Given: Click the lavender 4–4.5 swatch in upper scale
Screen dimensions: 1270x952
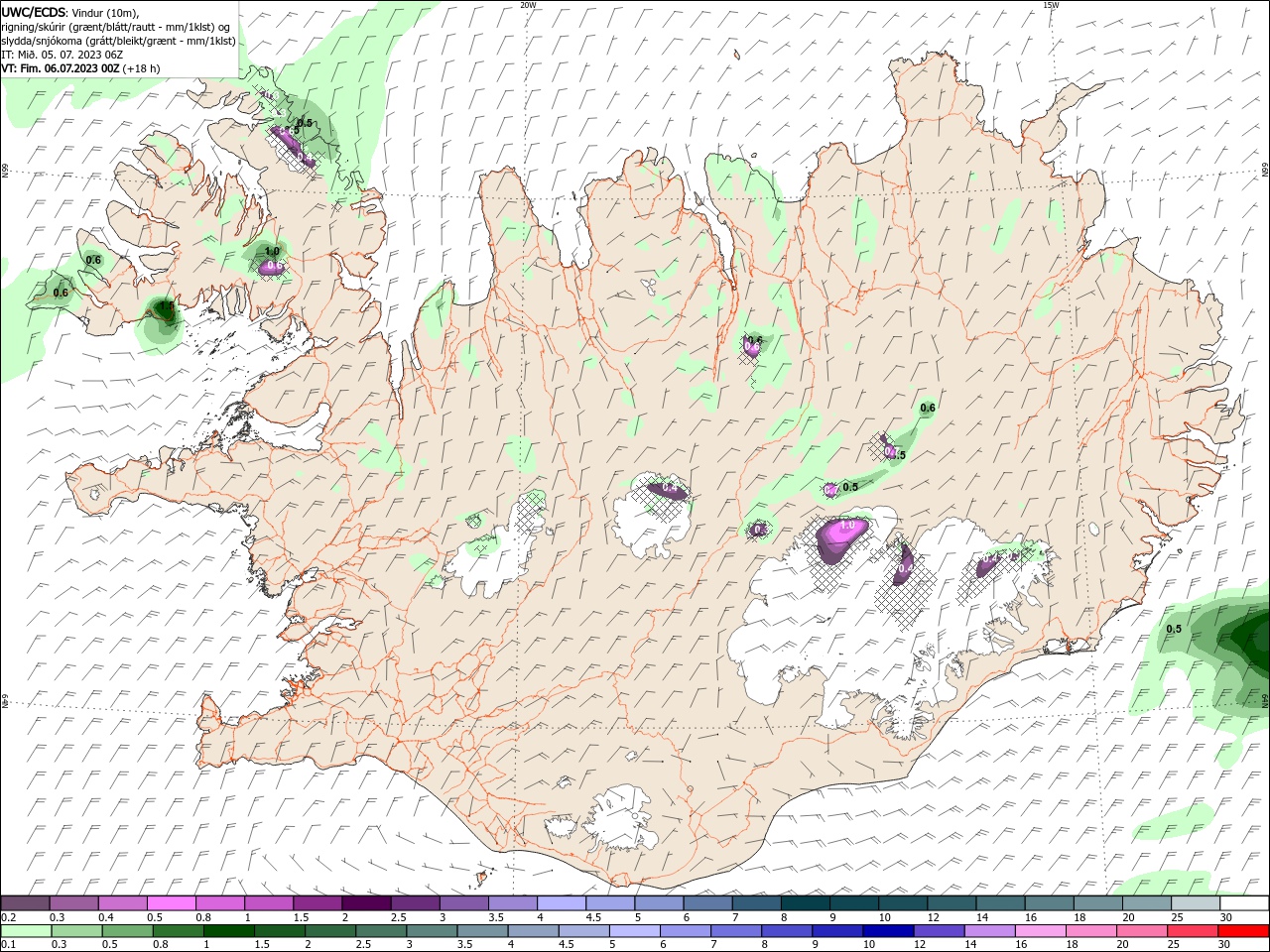Looking at the screenshot, I should click(562, 903).
